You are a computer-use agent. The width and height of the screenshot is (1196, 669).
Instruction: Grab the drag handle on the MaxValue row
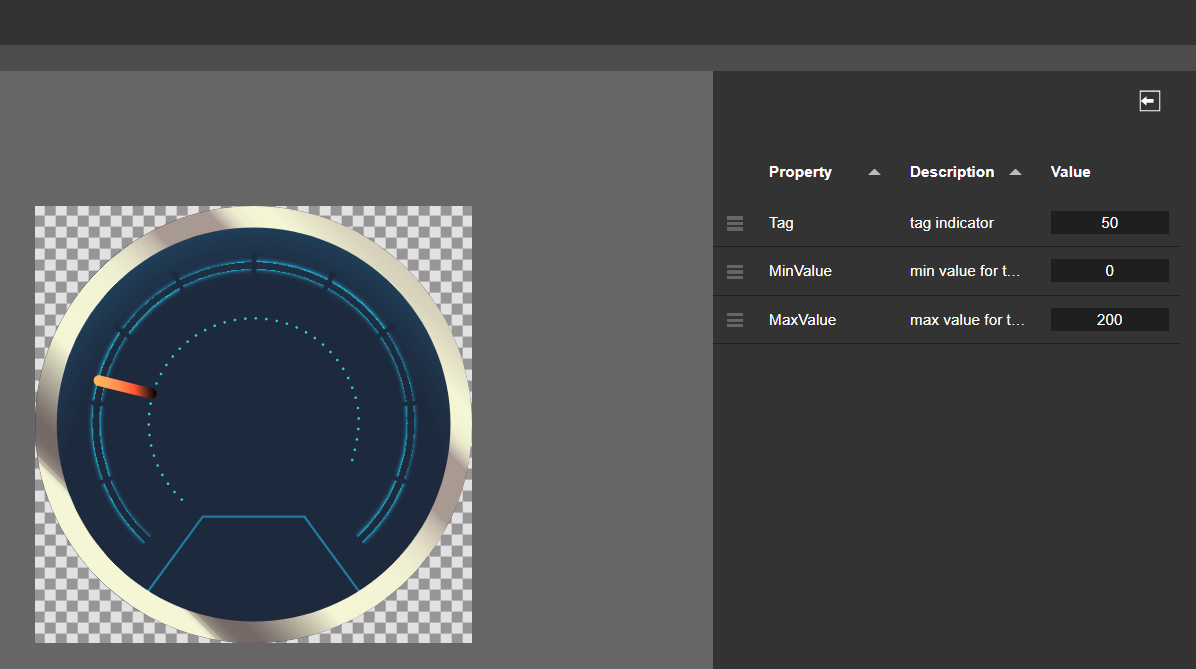[x=735, y=320]
